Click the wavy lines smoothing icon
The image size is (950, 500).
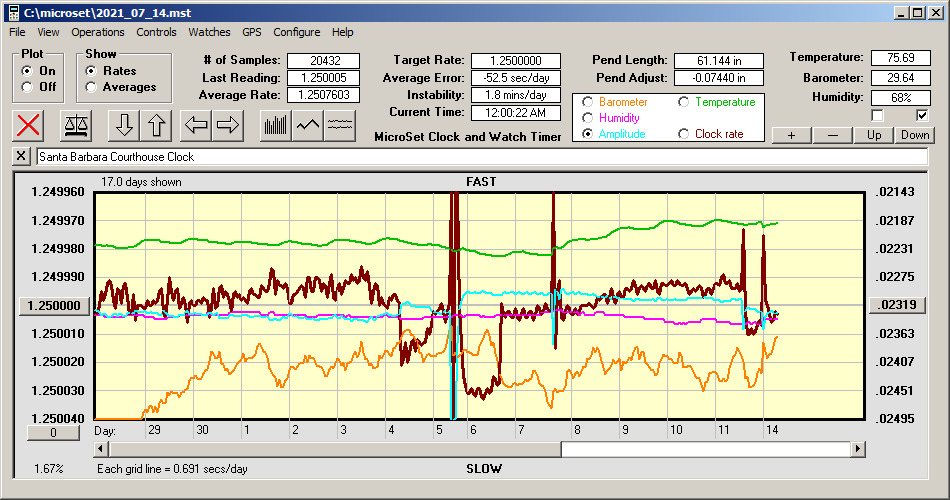340,125
